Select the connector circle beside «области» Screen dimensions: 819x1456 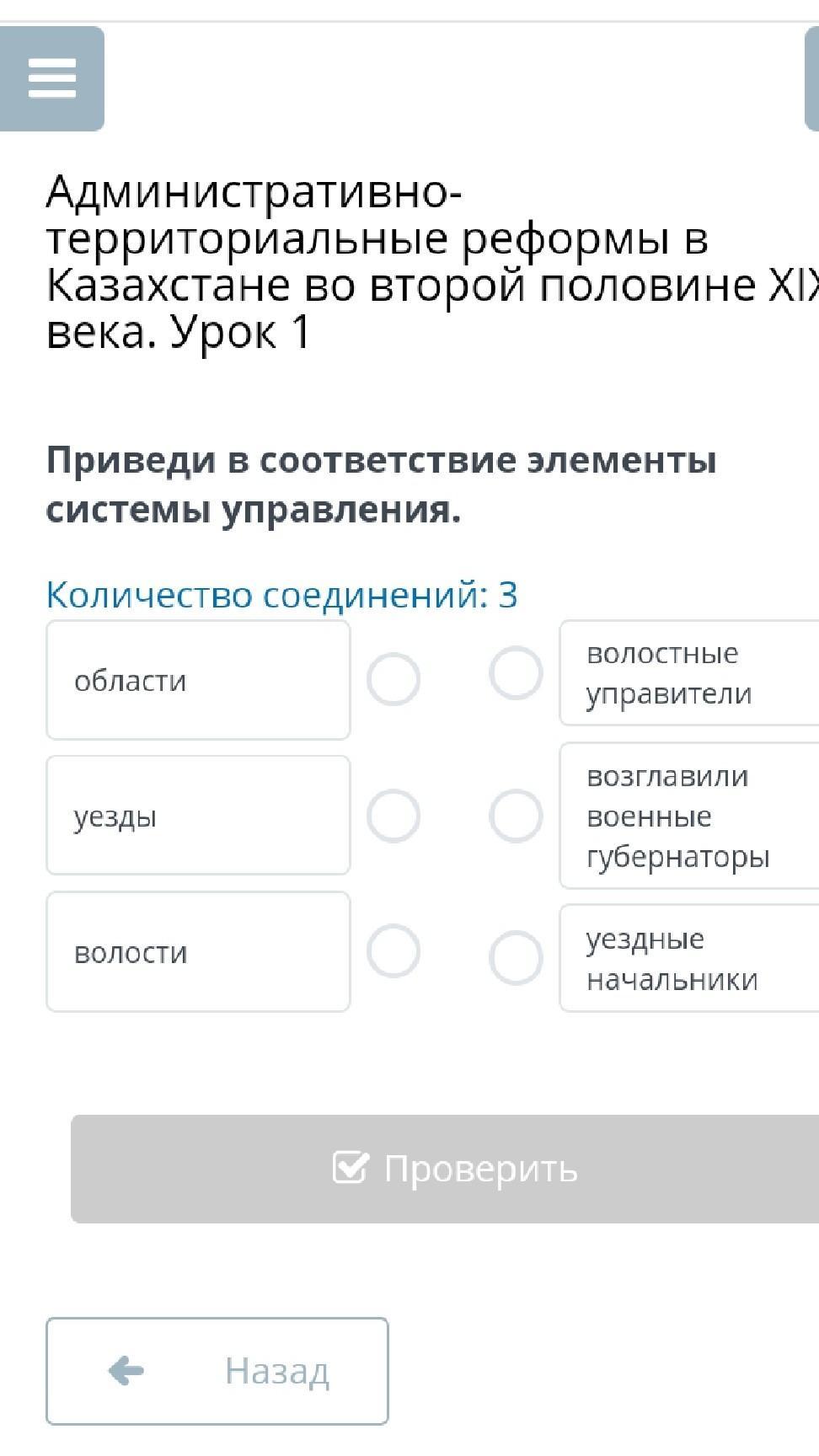point(393,679)
